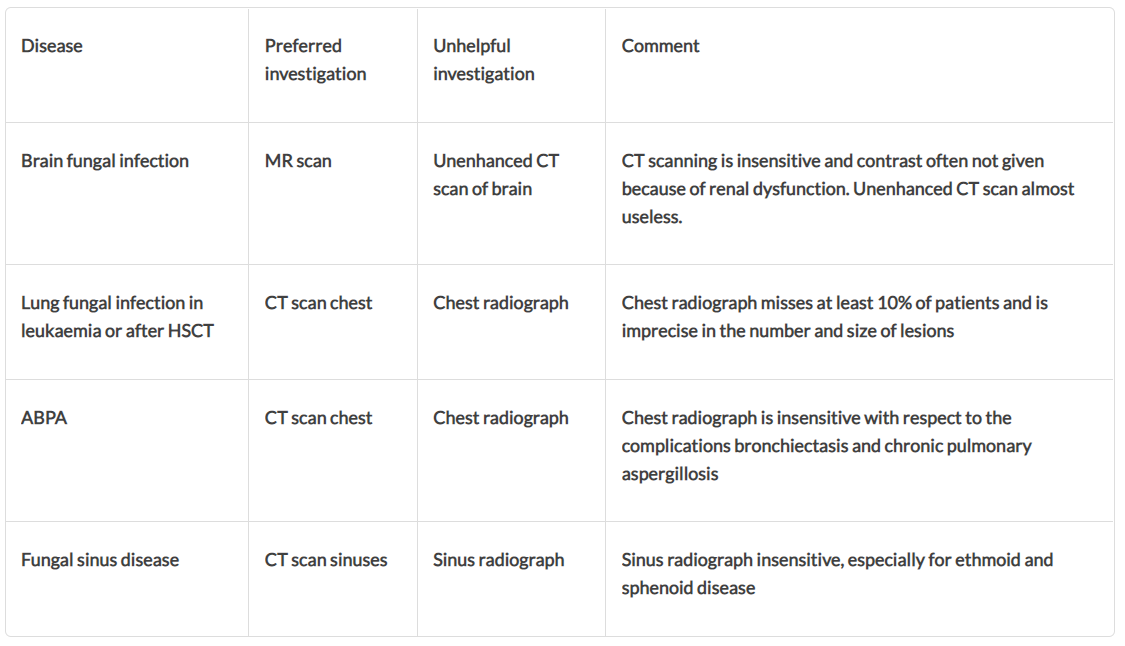This screenshot has width=1125, height=646.
Task: Select the "Unenhanced CT scan of brain" cell
Action: click(496, 175)
